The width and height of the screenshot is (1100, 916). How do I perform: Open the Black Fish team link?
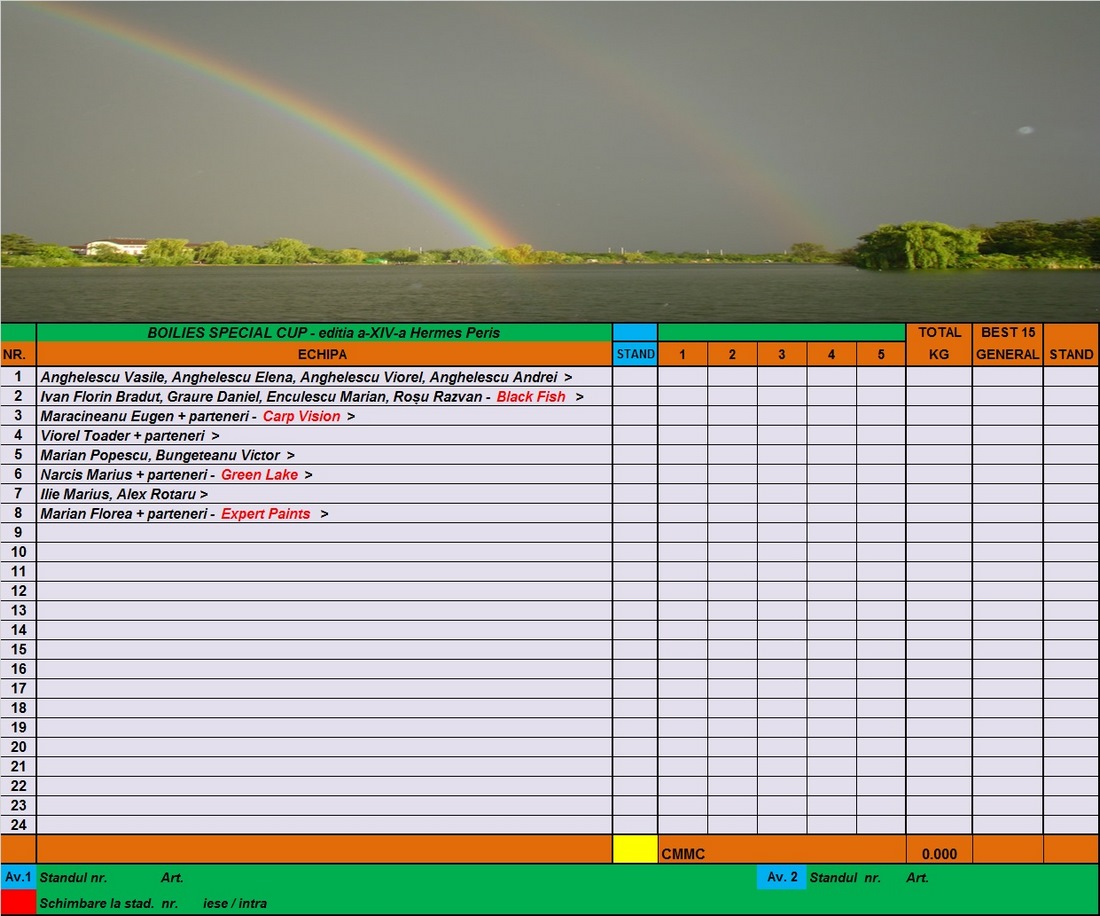[531, 397]
